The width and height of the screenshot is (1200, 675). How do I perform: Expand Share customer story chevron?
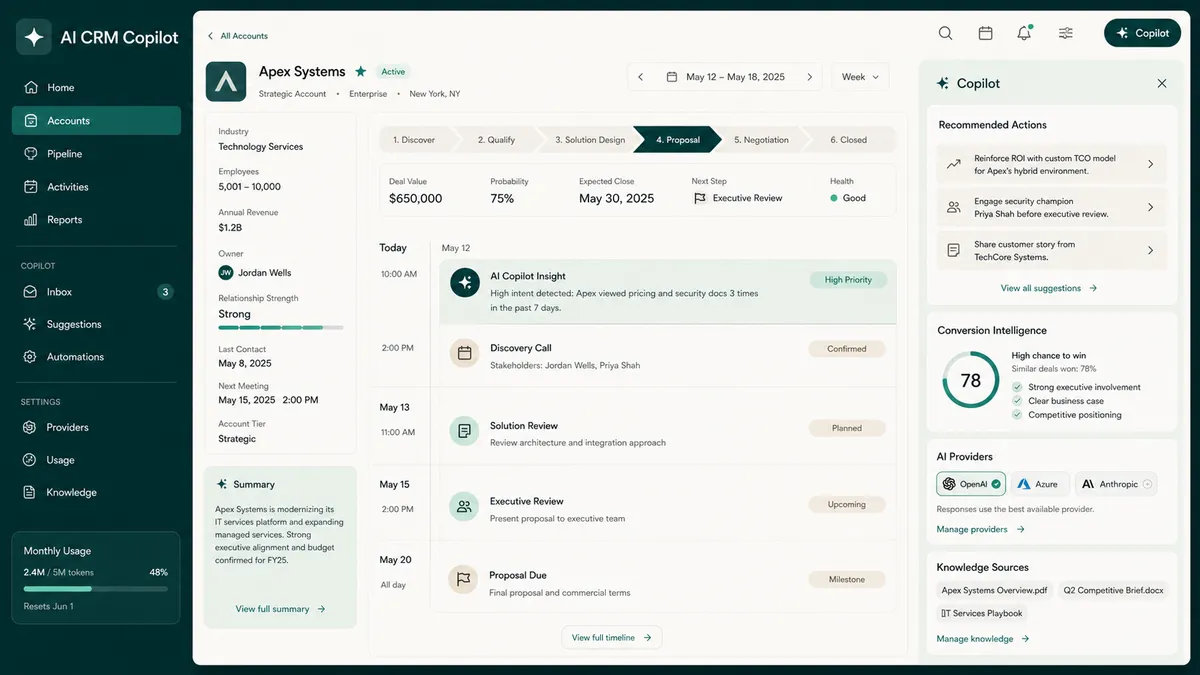click(x=1151, y=250)
